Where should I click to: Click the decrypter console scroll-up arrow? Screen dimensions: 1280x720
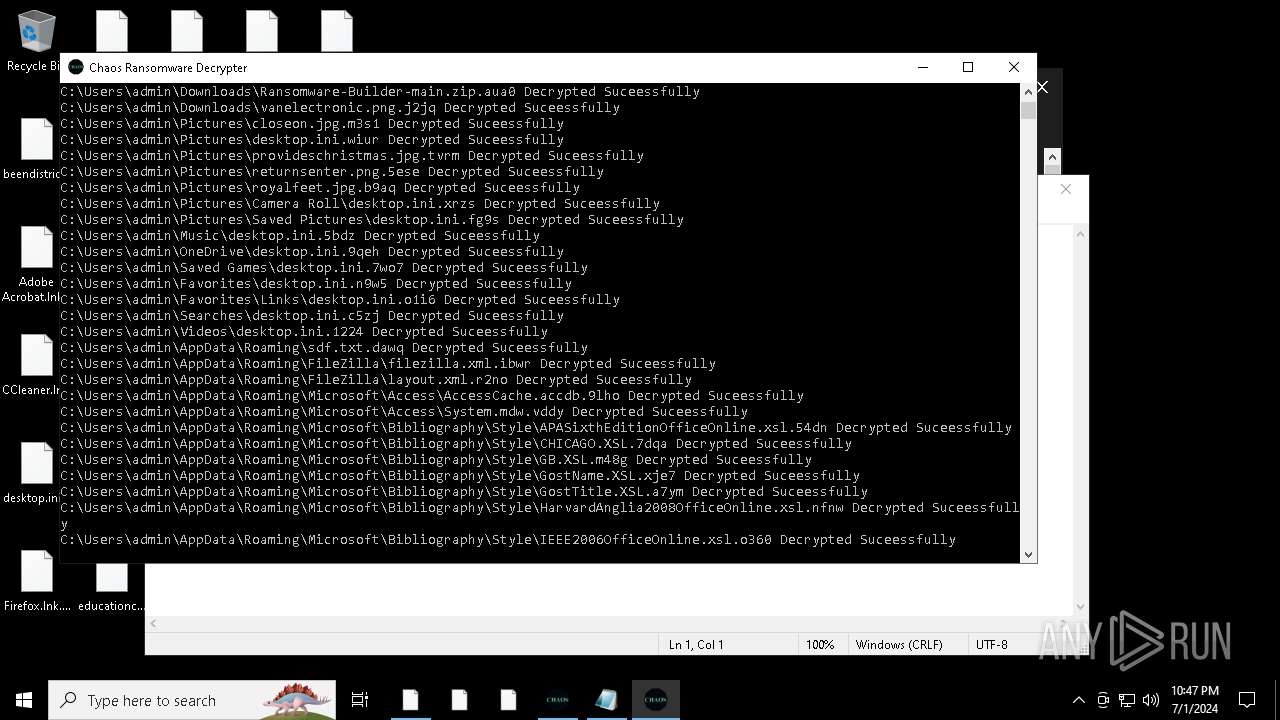[x=1028, y=91]
